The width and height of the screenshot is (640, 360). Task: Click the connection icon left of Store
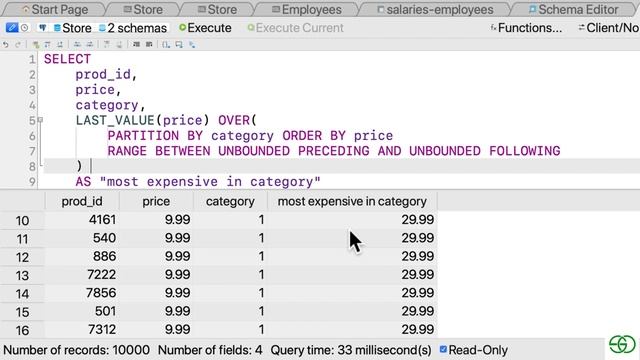click(42, 28)
